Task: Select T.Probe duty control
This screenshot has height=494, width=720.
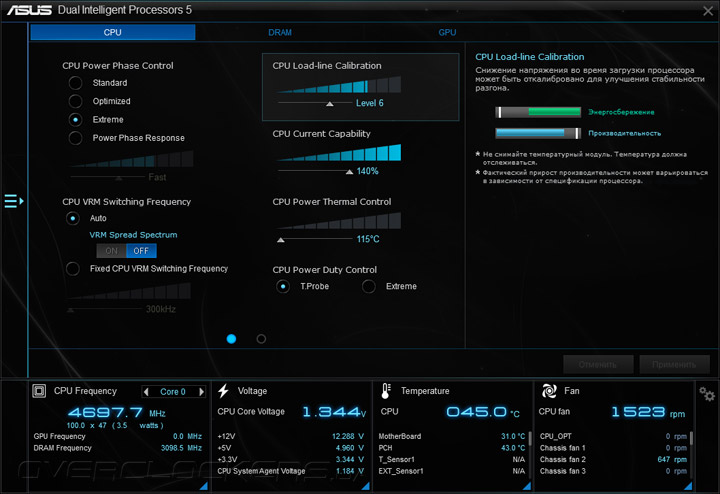Action: (283, 286)
